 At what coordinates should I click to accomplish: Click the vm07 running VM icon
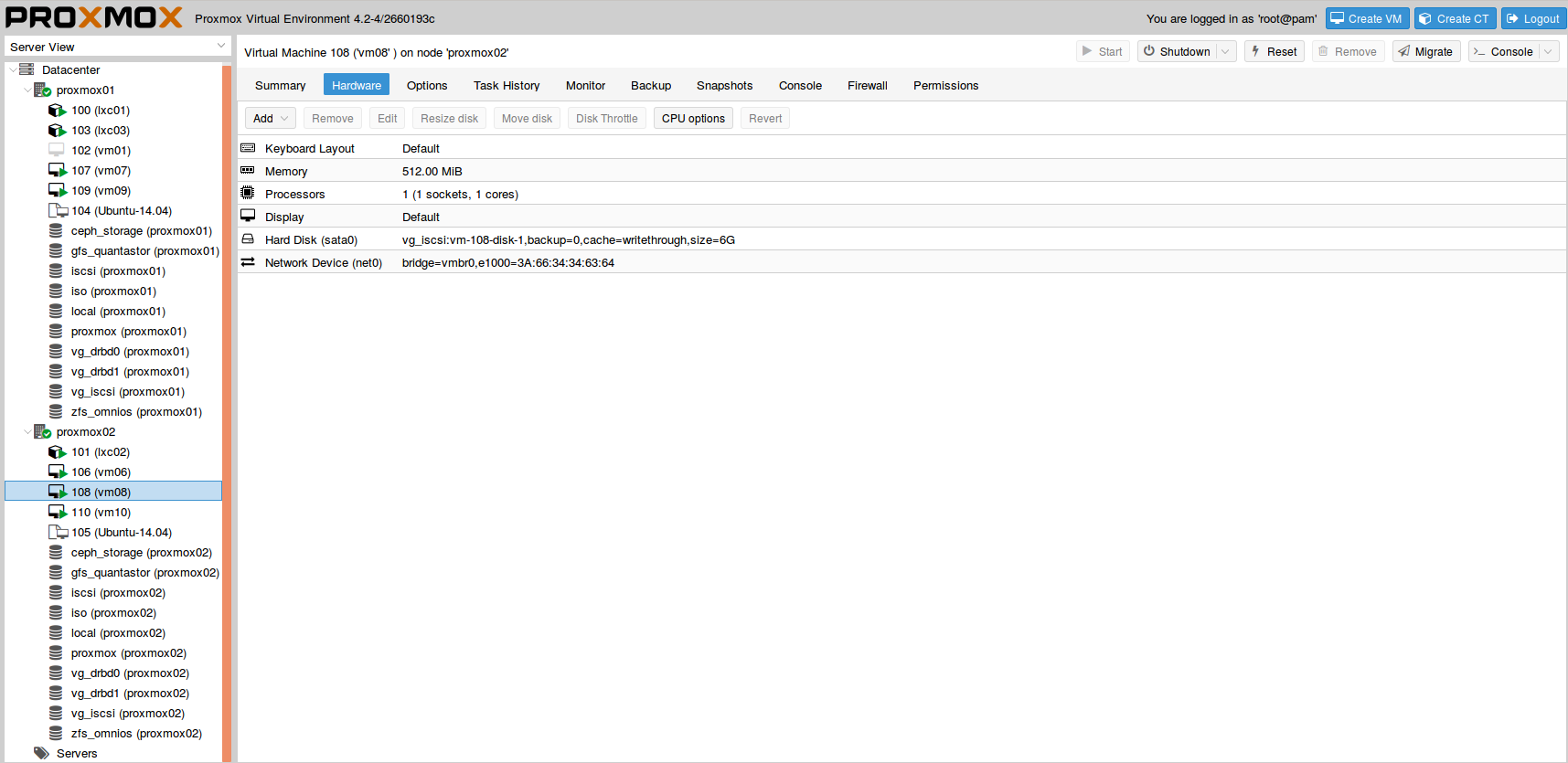pos(57,171)
